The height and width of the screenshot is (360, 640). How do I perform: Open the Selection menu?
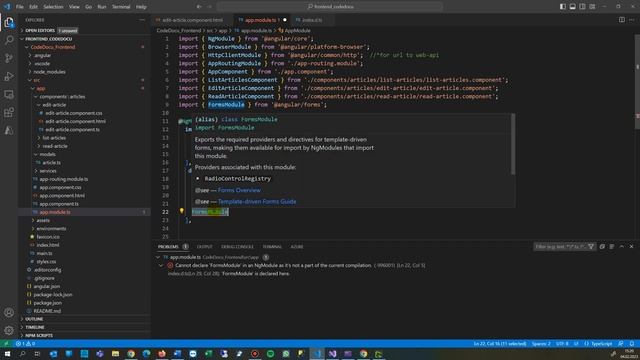point(53,7)
